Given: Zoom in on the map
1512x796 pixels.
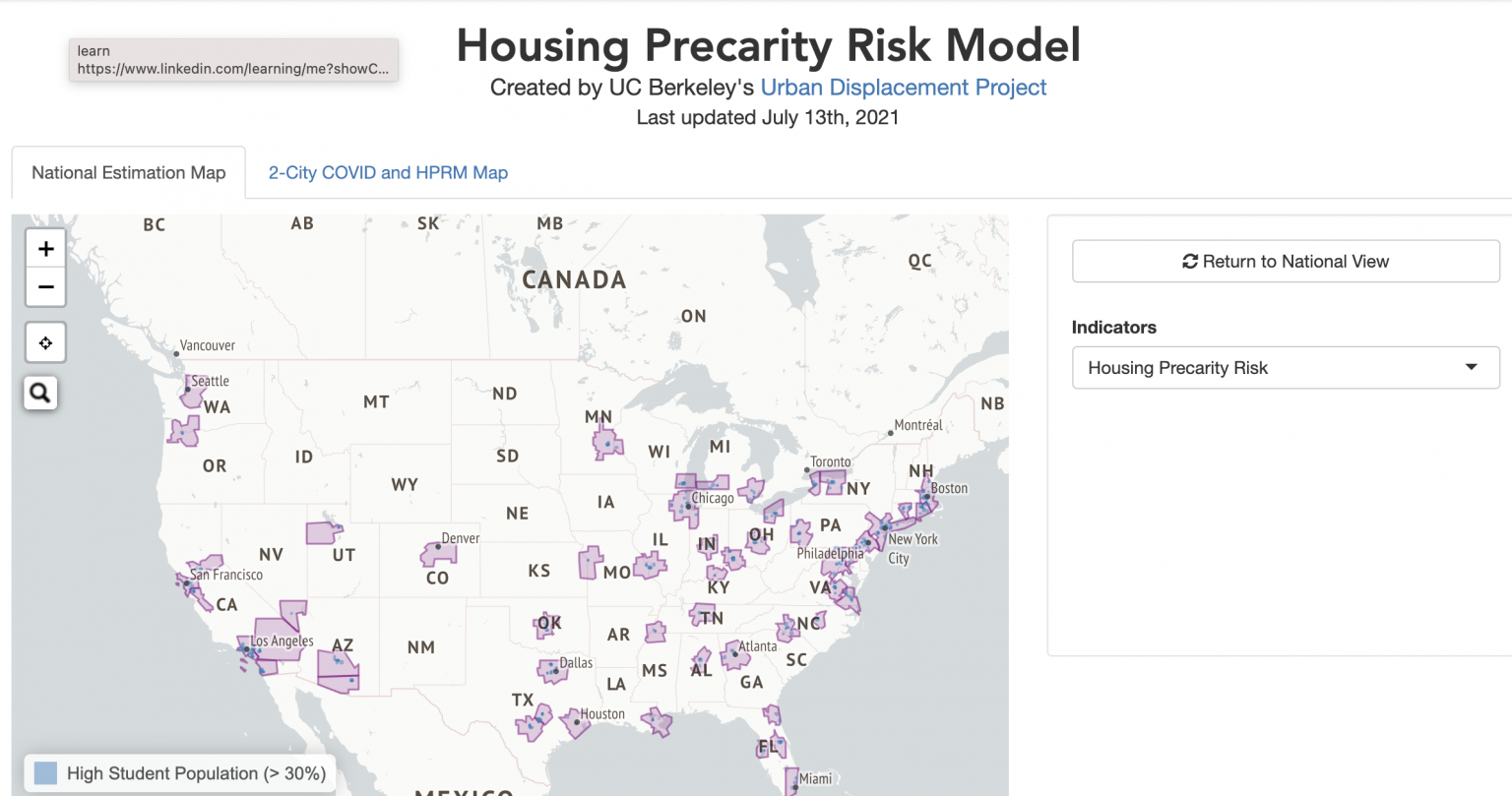Looking at the screenshot, I should (x=45, y=248).
